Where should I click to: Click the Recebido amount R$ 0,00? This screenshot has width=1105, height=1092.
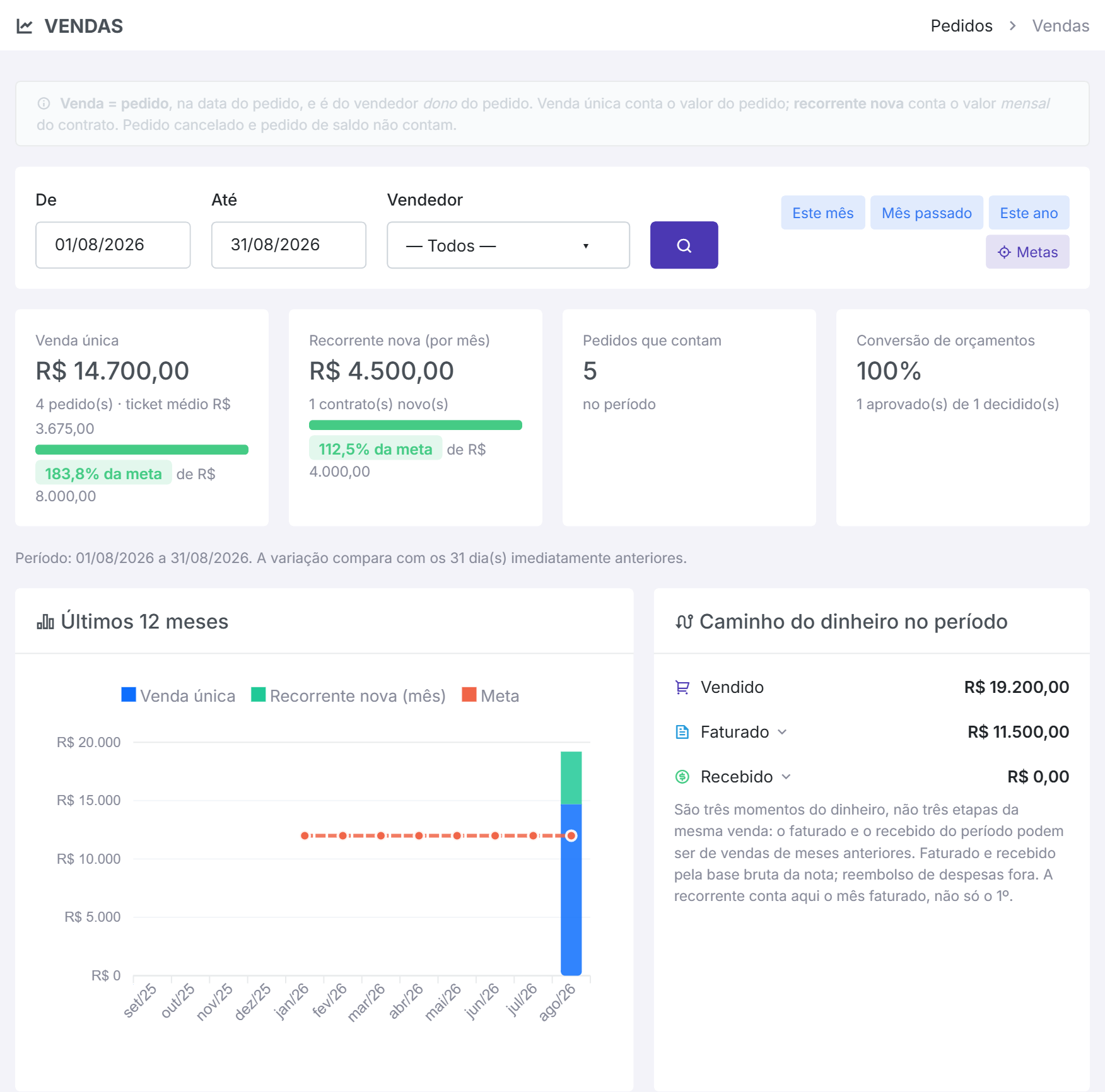pyautogui.click(x=1038, y=777)
